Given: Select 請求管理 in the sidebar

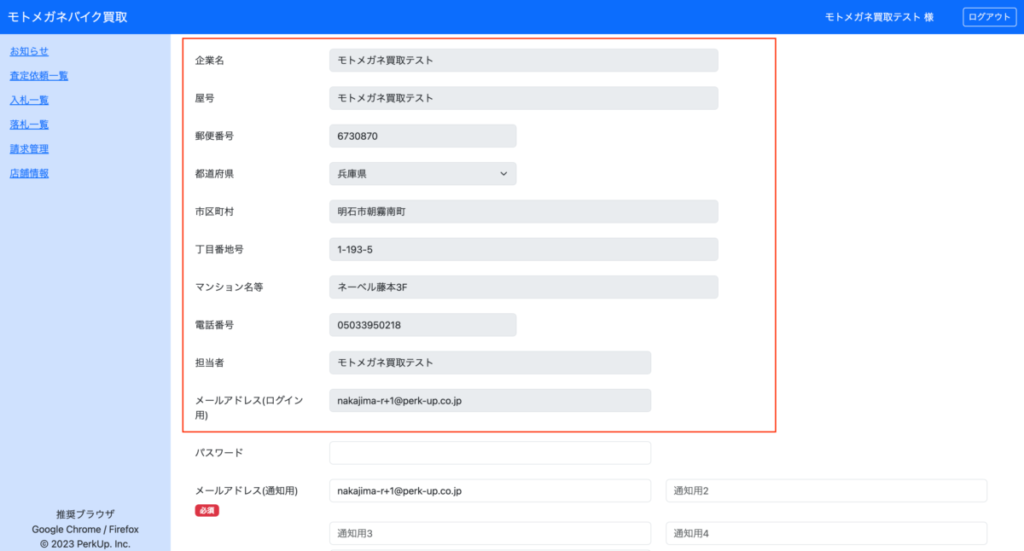Looking at the screenshot, I should [29, 149].
